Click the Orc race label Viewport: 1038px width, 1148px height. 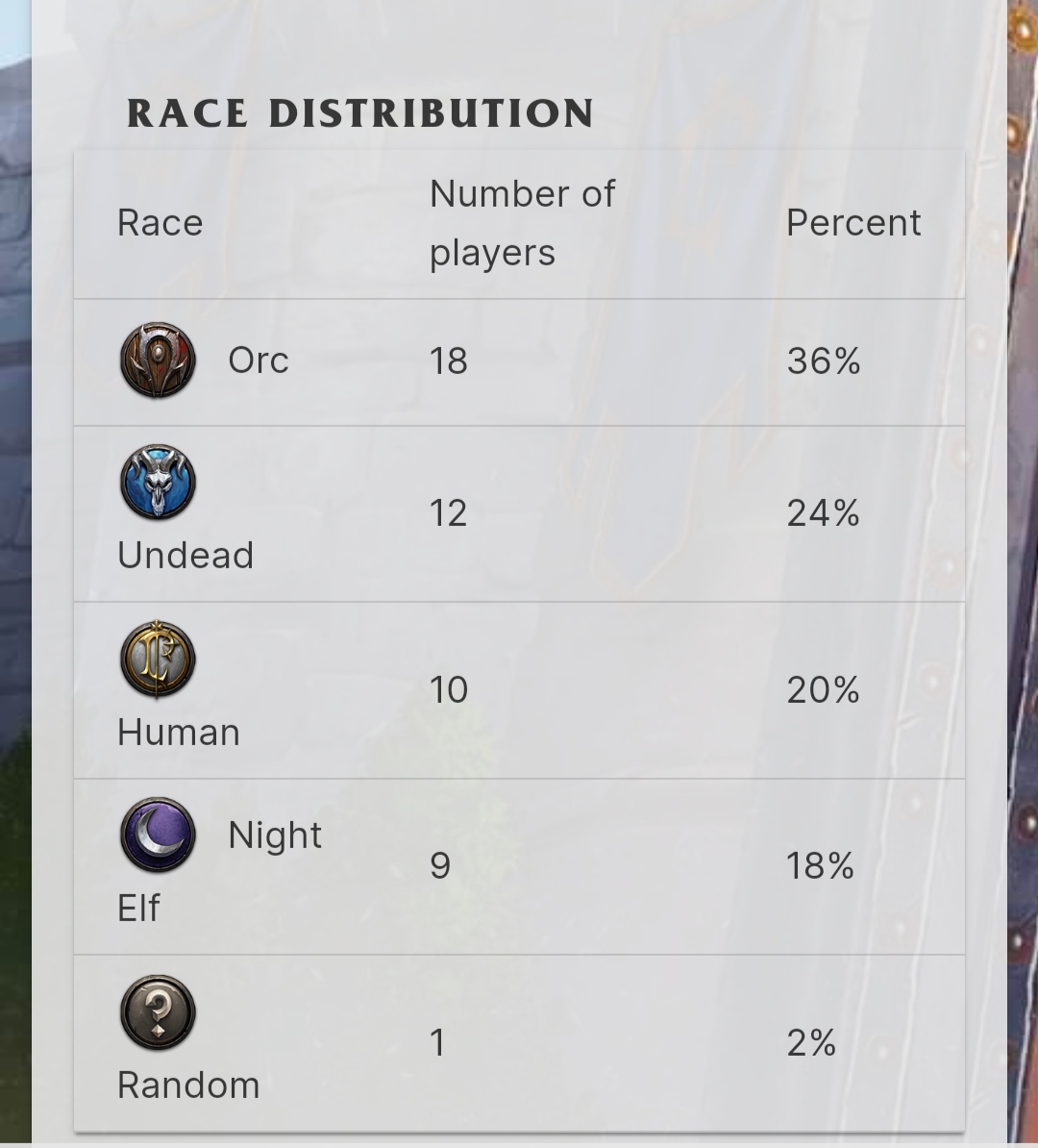pos(259,361)
